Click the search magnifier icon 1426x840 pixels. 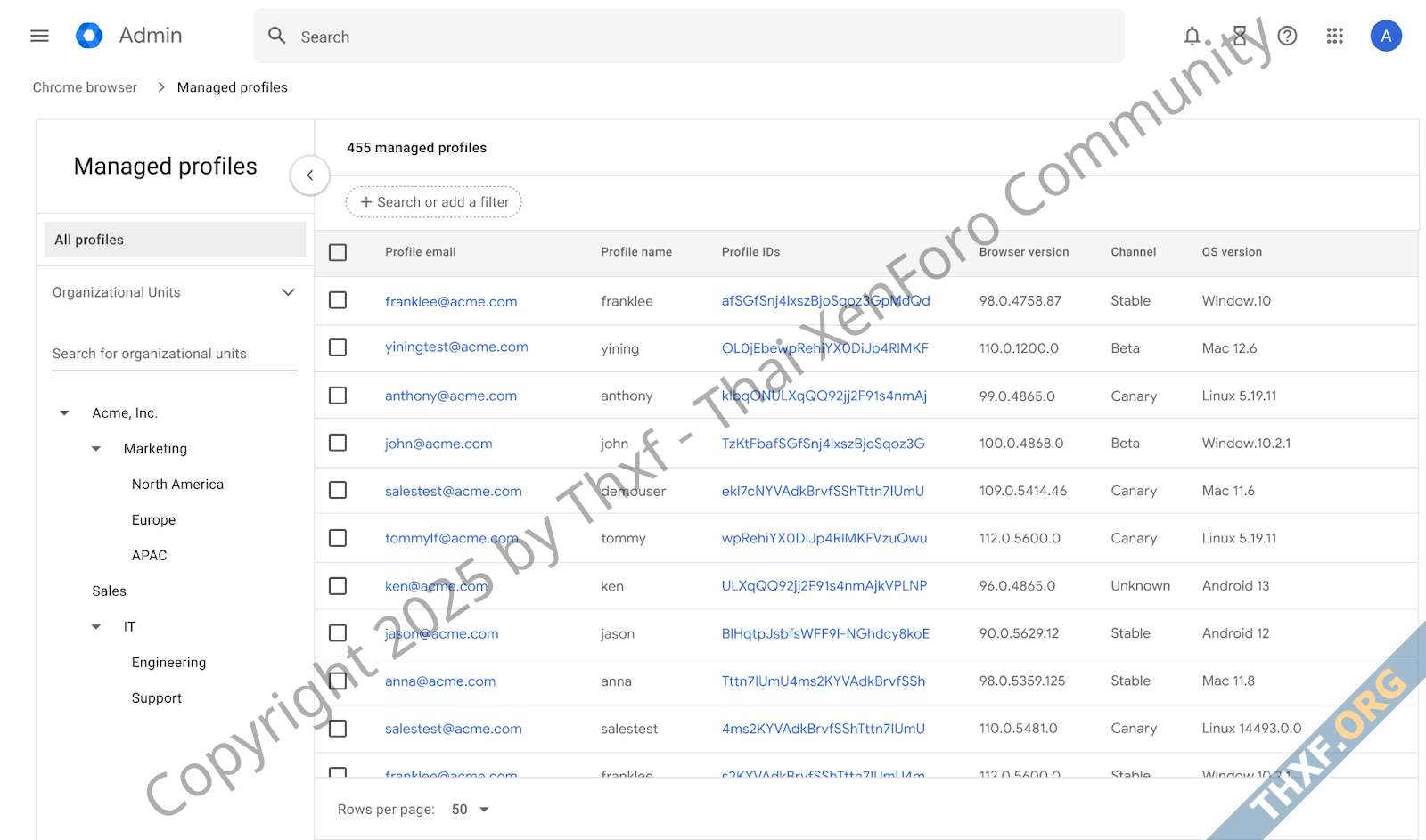click(277, 36)
